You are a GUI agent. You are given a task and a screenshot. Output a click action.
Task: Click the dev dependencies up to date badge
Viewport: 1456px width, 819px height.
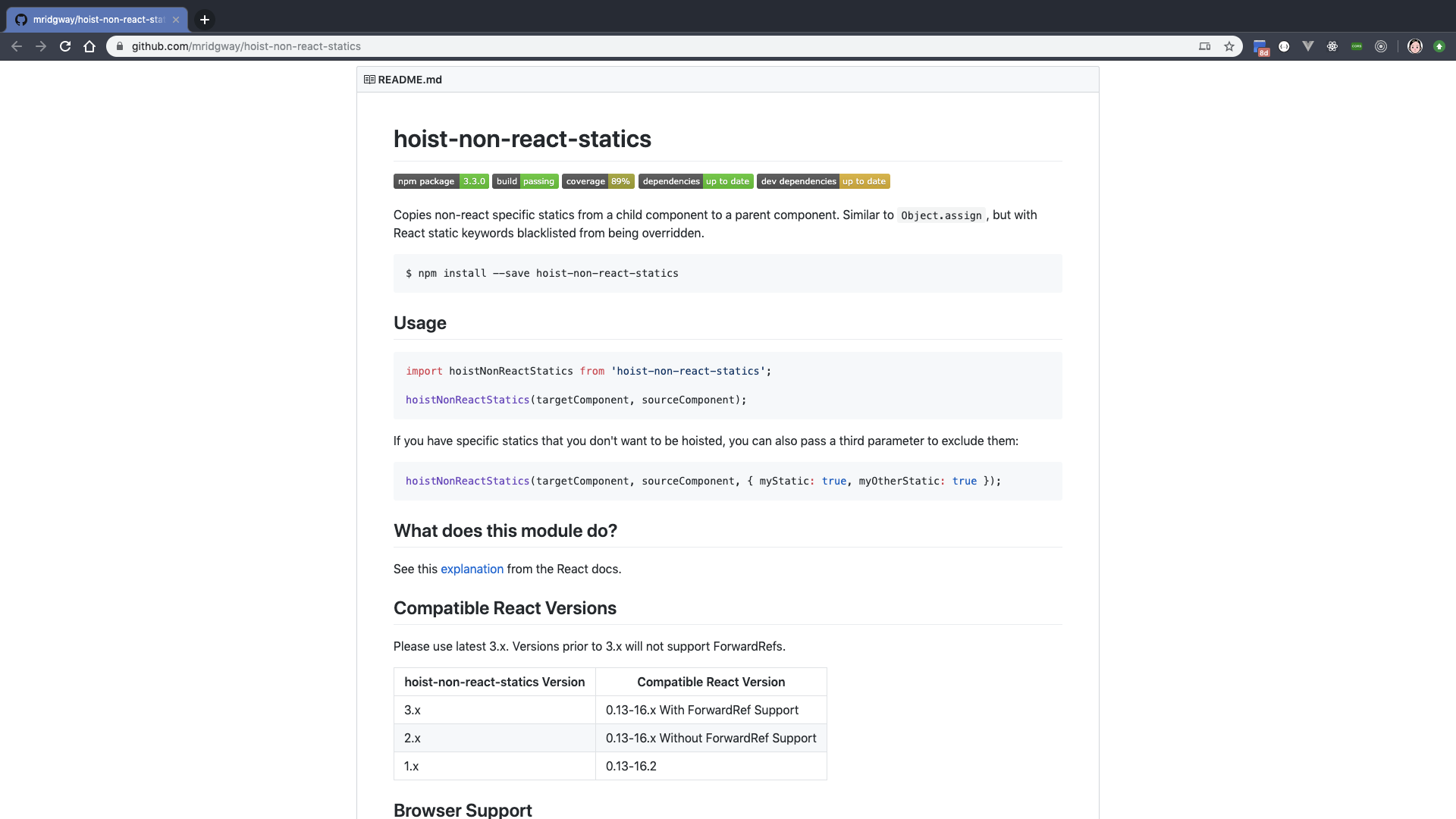point(823,181)
